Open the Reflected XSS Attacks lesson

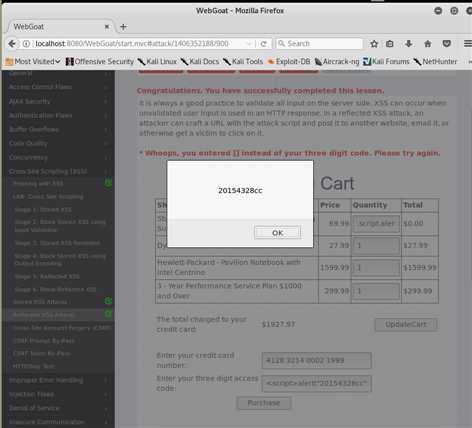43,315
